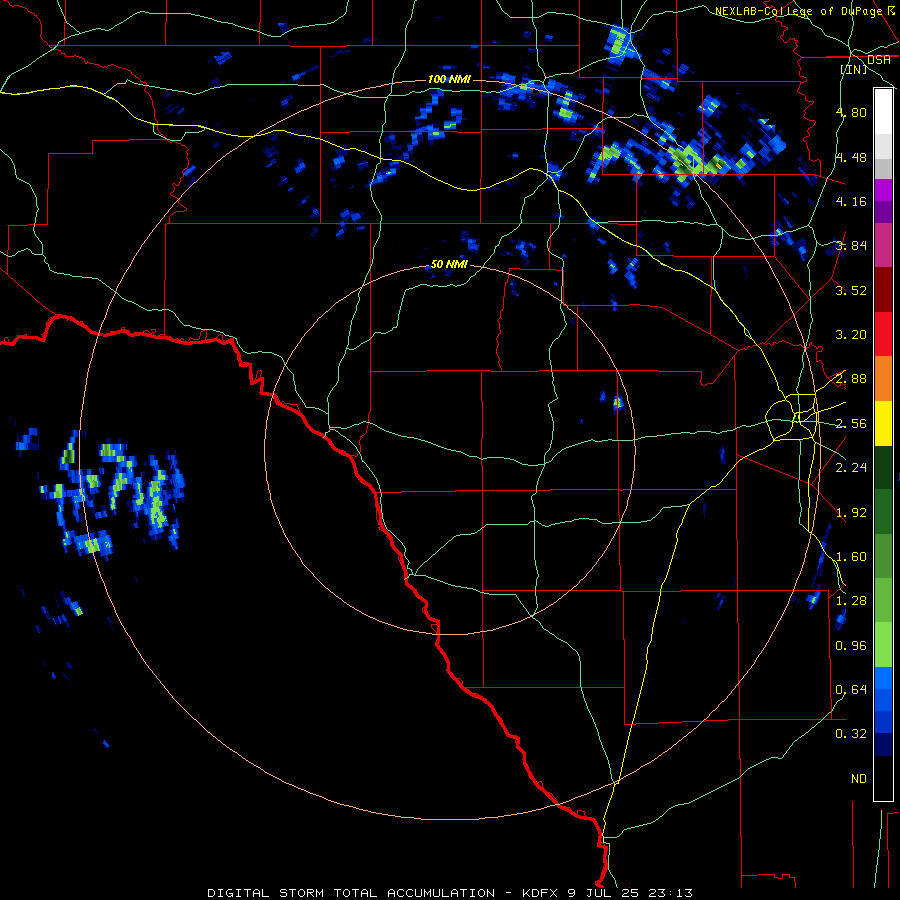
Task: Click the DSA product label
Action: coord(879,60)
